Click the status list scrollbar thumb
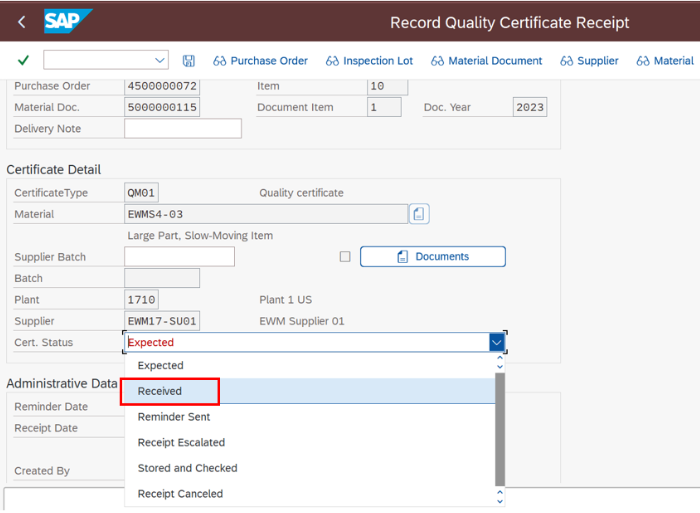The width and height of the screenshot is (700, 513). 500,430
